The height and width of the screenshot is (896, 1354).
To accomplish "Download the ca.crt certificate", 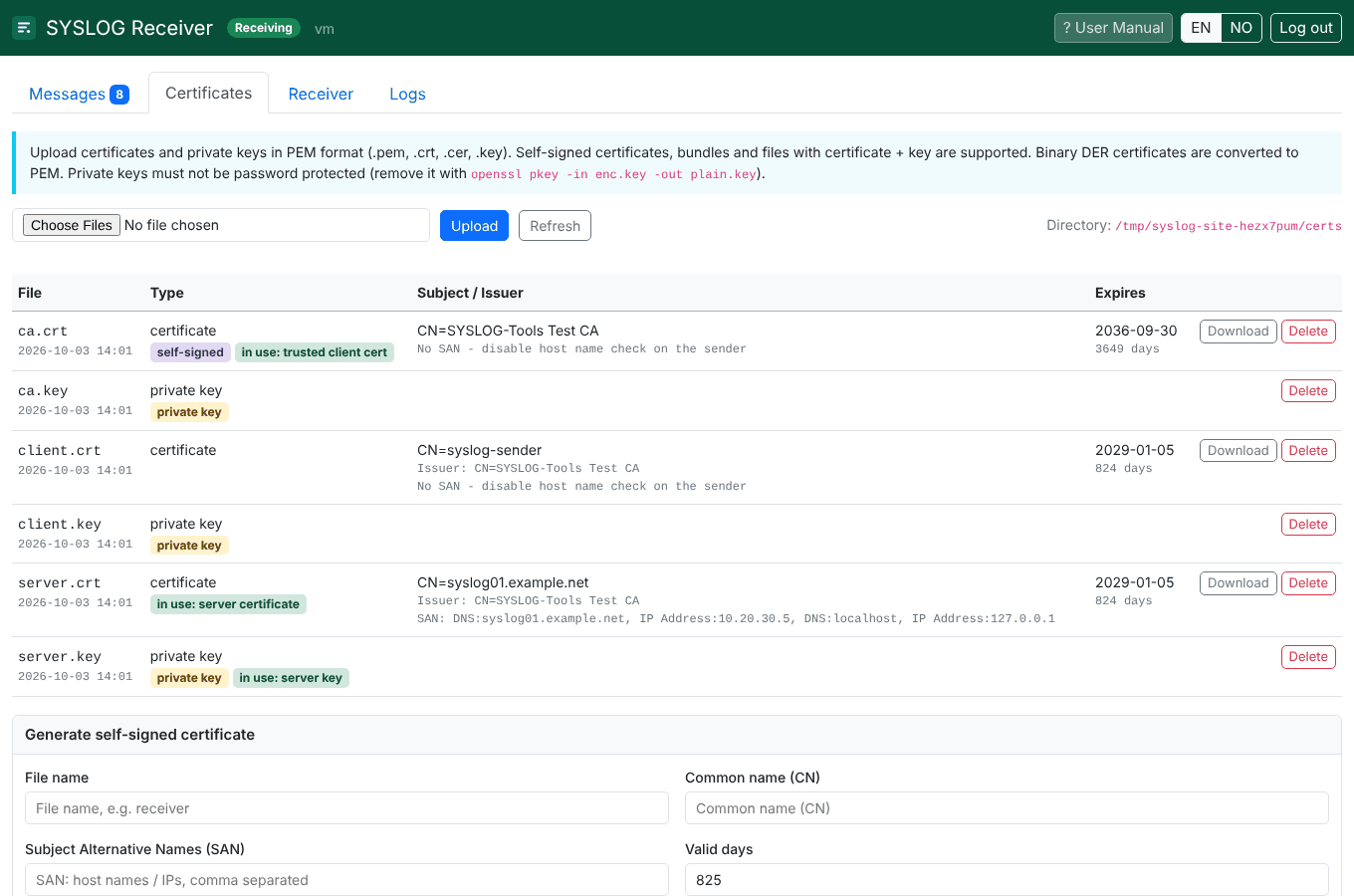I will pos(1238,332).
